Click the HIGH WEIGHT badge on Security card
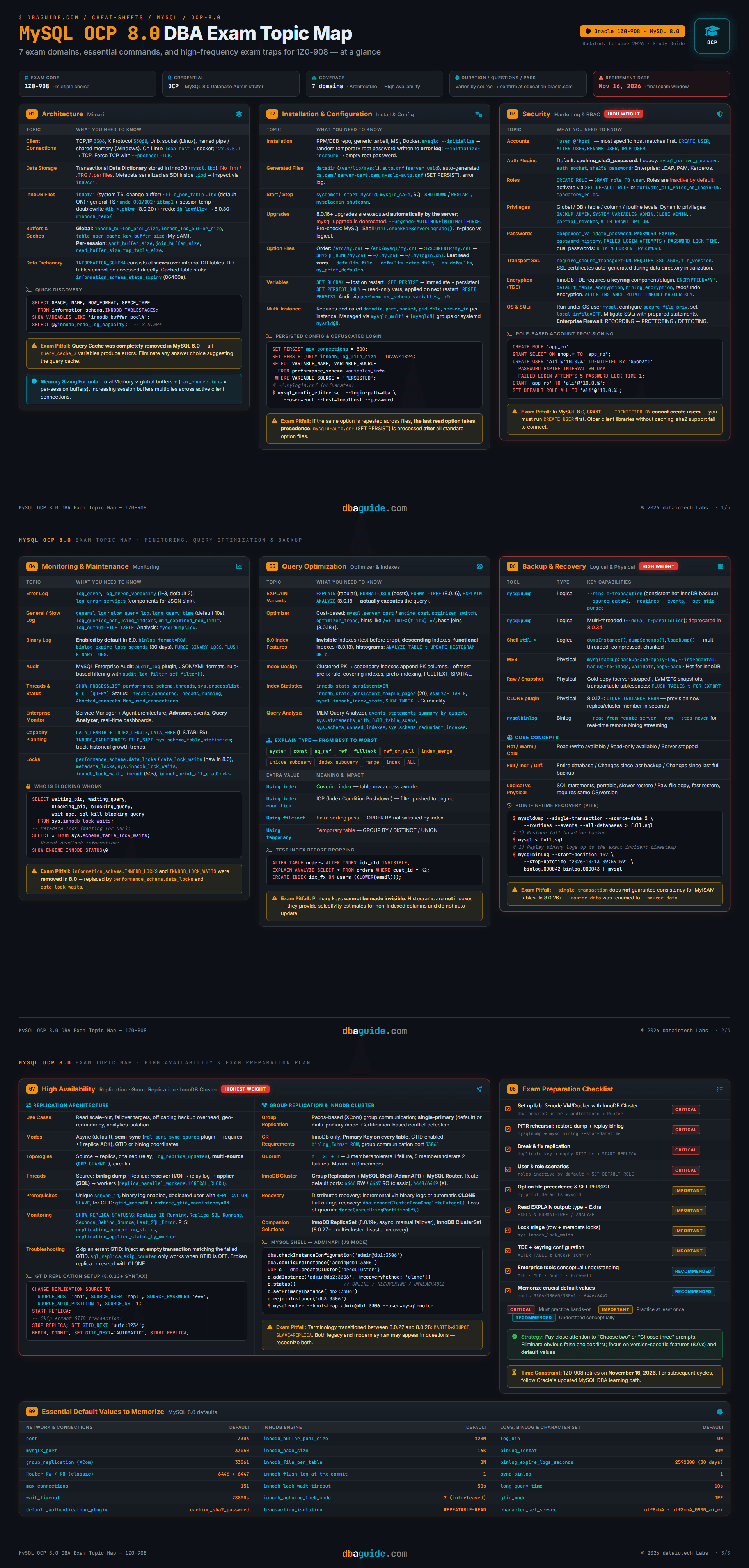 pyautogui.click(x=623, y=114)
